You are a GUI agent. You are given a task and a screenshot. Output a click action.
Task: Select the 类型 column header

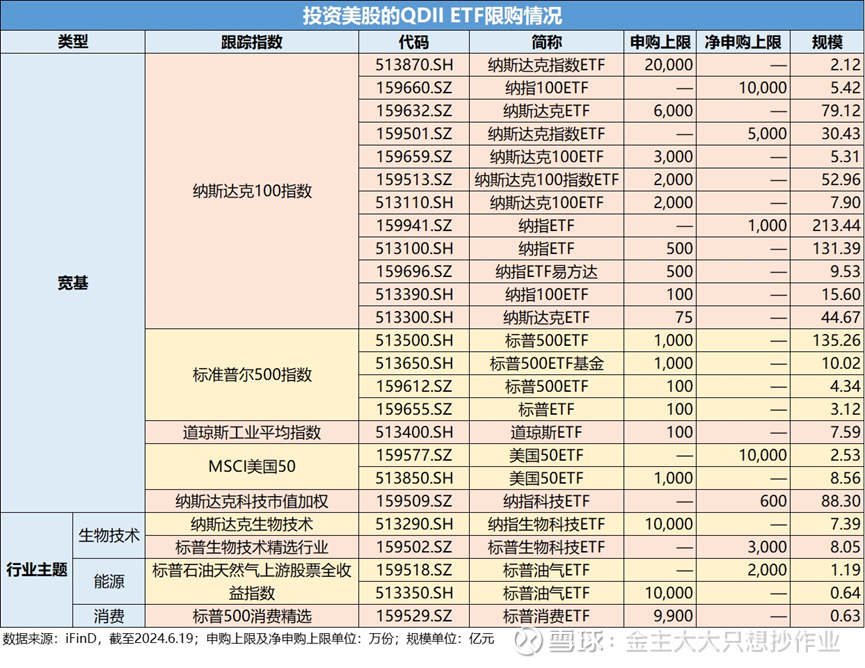[x=73, y=42]
